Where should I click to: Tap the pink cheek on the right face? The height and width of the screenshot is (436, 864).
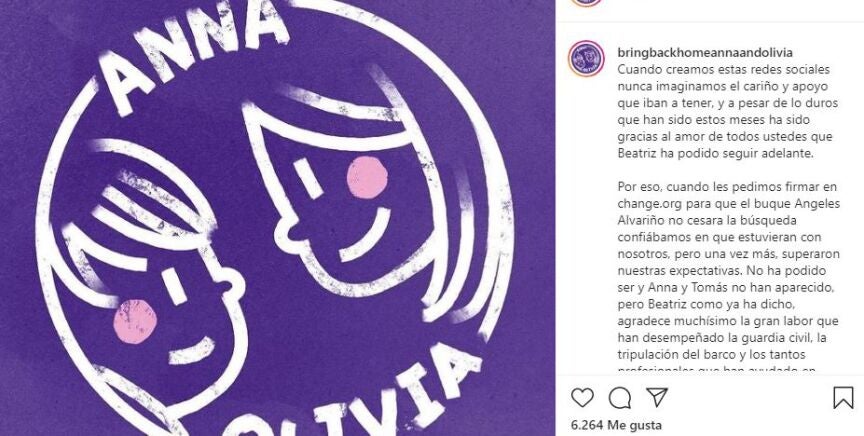[367, 177]
